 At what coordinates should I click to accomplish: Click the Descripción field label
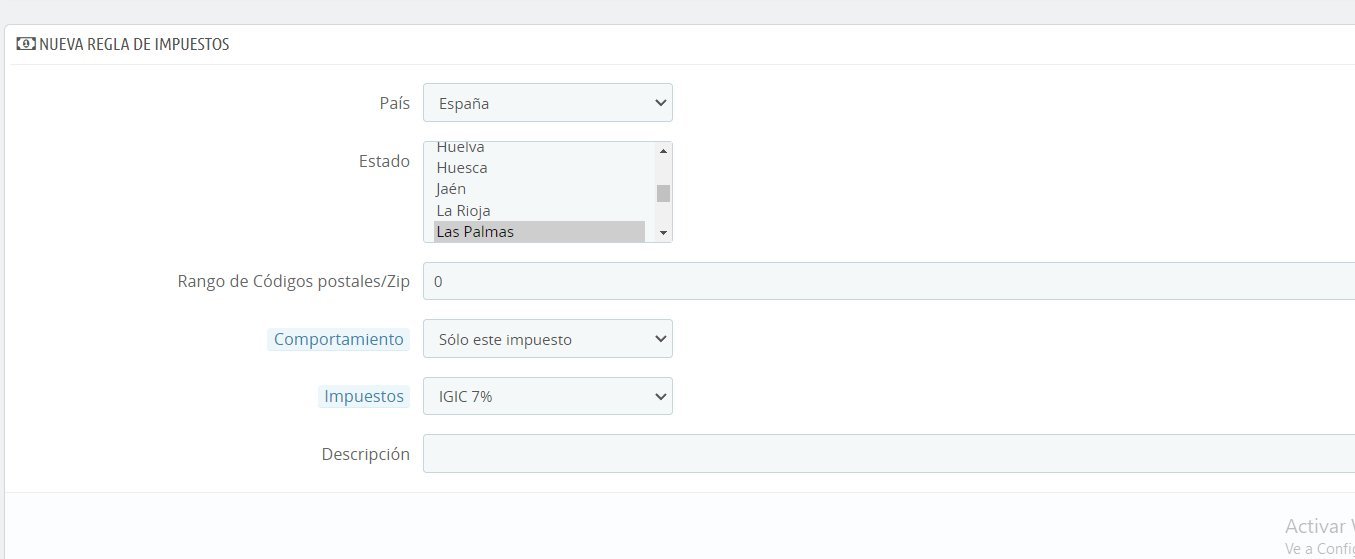pos(365,454)
